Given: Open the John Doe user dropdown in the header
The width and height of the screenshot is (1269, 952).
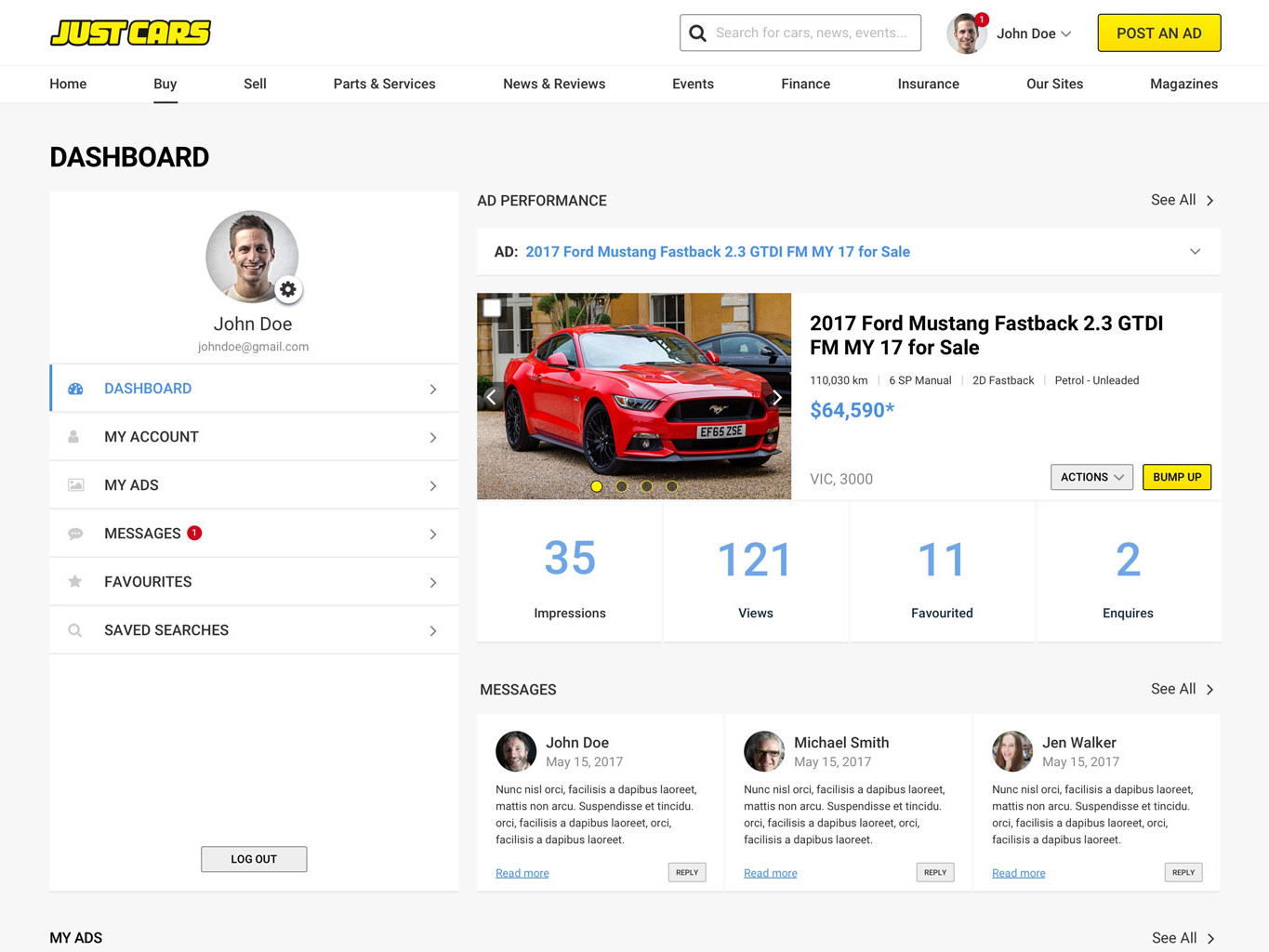Looking at the screenshot, I should coord(1034,33).
